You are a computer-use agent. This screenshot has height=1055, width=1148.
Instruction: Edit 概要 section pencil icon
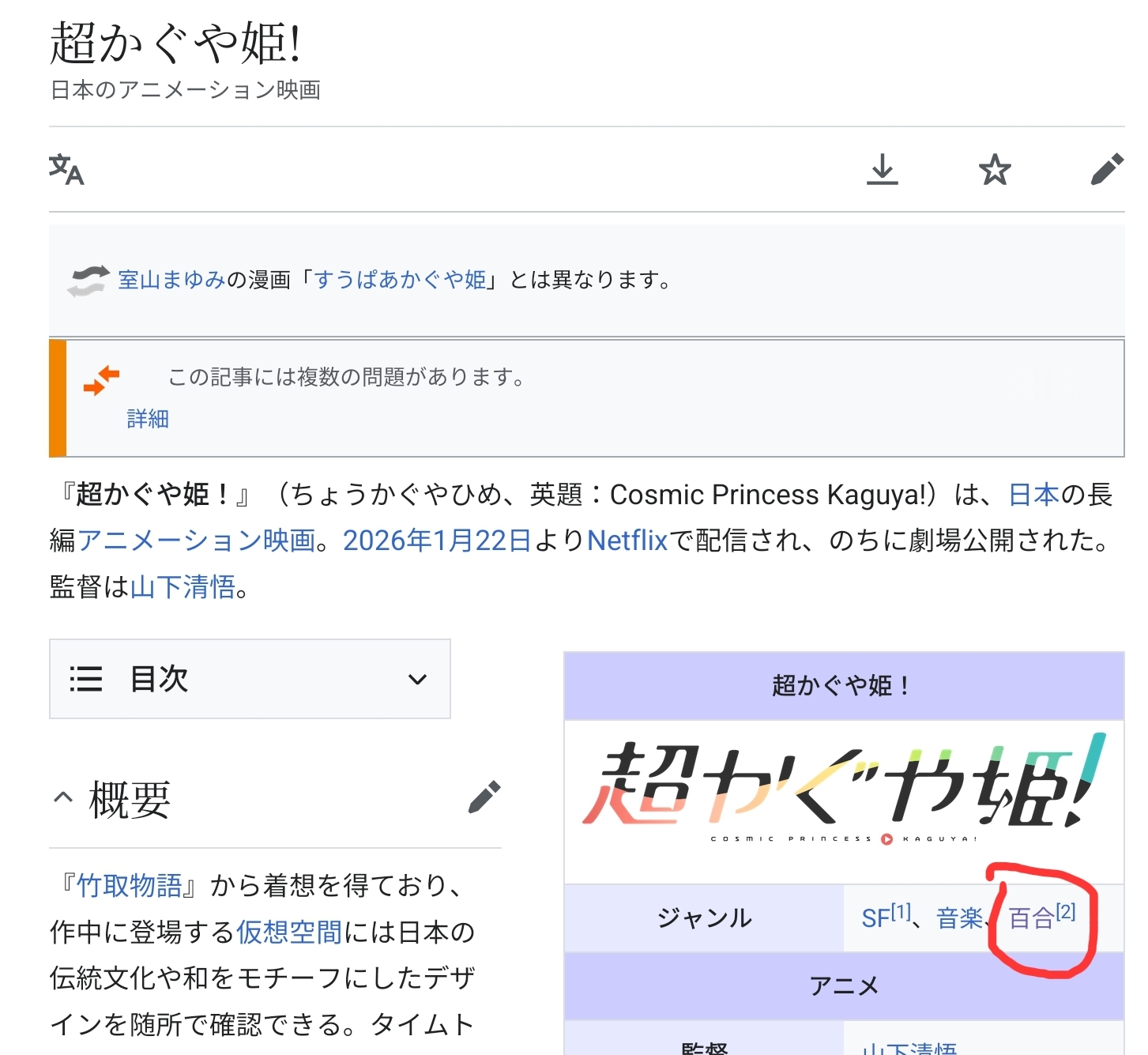pos(484,797)
